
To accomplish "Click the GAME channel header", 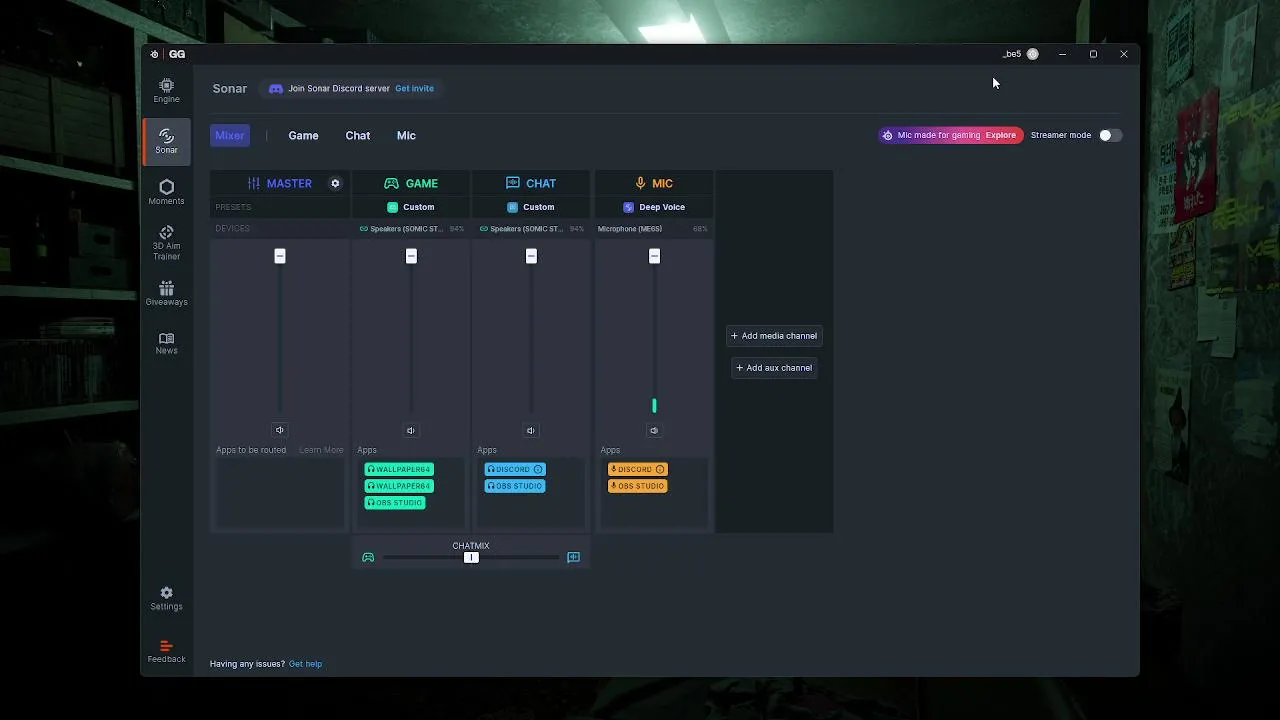I will (411, 183).
